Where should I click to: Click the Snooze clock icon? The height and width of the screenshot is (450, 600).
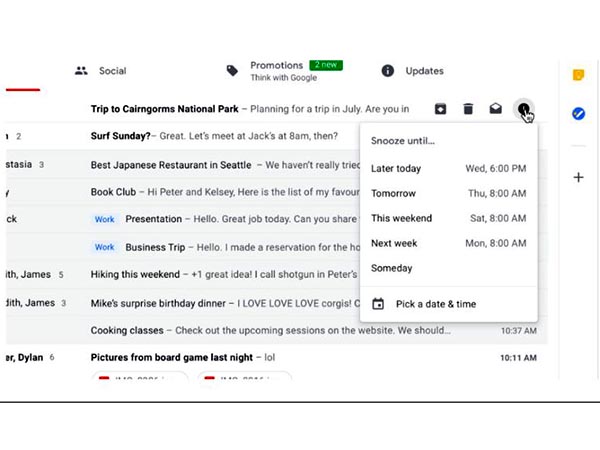coord(523,110)
